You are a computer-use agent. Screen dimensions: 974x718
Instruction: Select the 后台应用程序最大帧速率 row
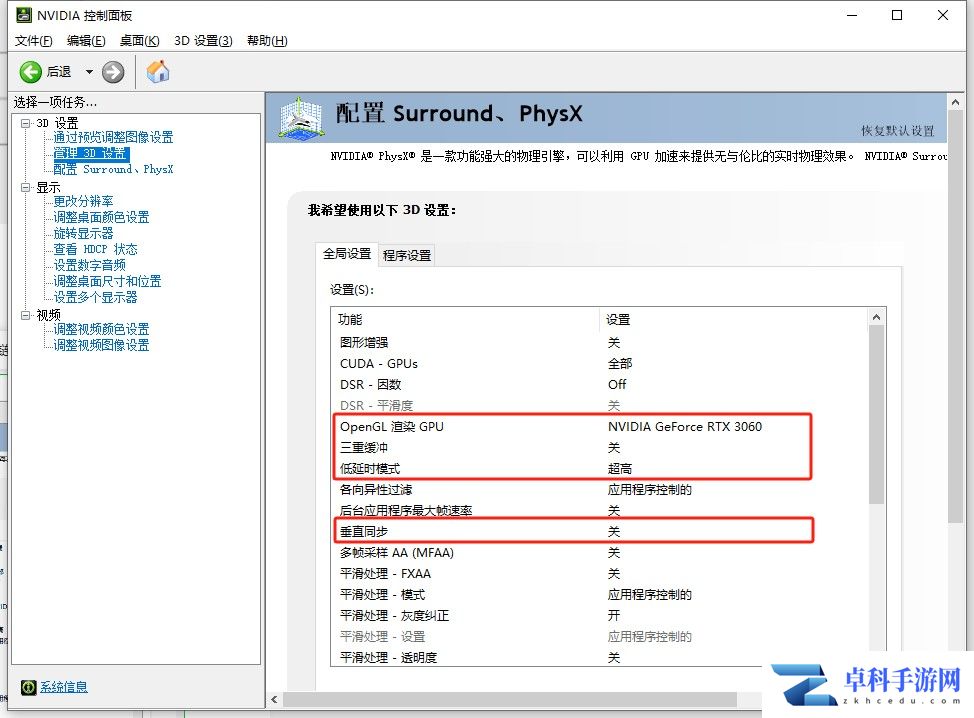599,511
